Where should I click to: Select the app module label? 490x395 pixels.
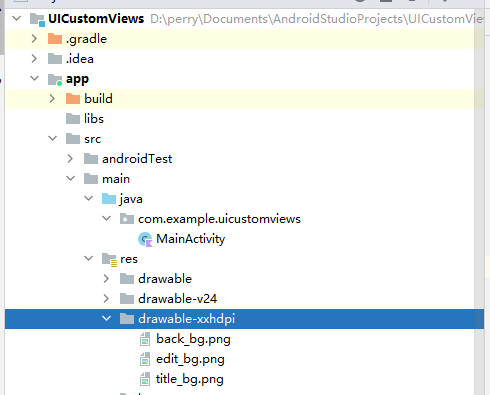(x=77, y=79)
